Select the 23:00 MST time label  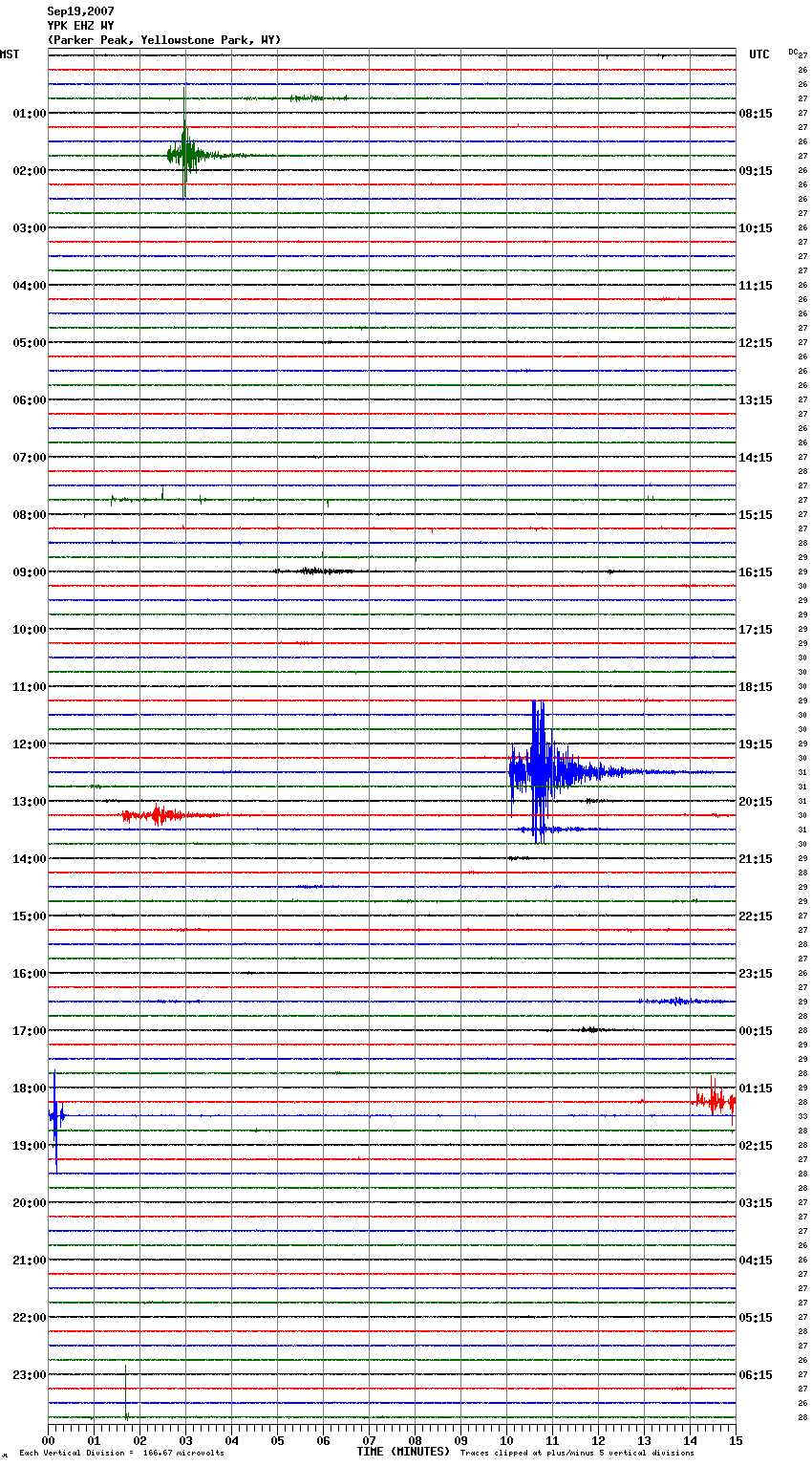[x=29, y=1375]
